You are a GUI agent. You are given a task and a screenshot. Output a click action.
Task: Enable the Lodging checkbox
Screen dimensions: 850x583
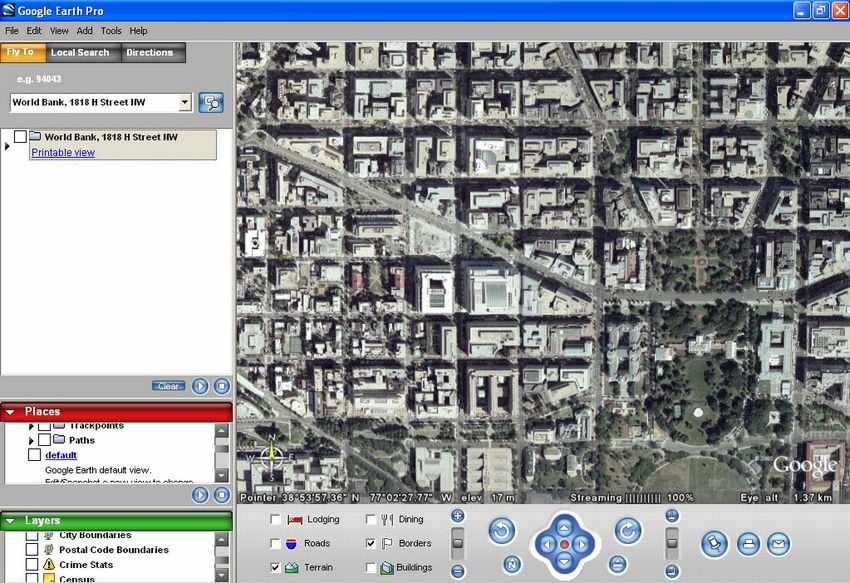[x=275, y=520]
